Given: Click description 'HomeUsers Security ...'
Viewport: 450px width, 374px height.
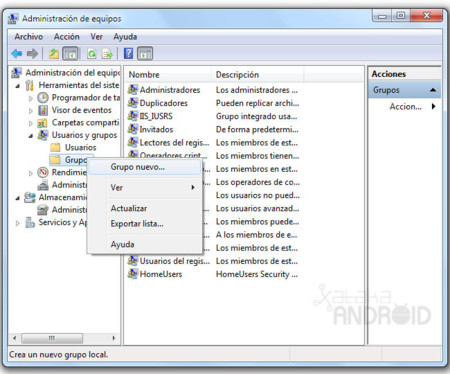Looking at the screenshot, I should tap(257, 274).
